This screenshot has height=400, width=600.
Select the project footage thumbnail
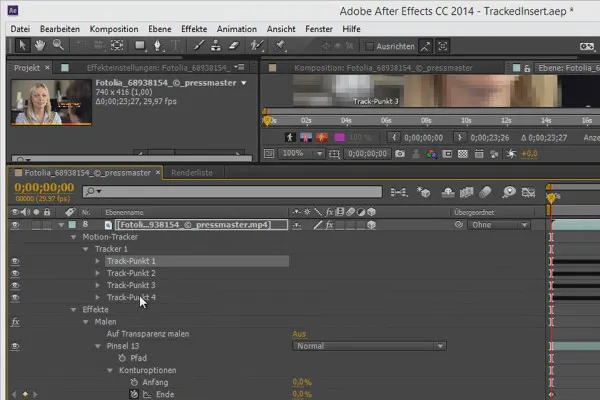pyautogui.click(x=51, y=102)
